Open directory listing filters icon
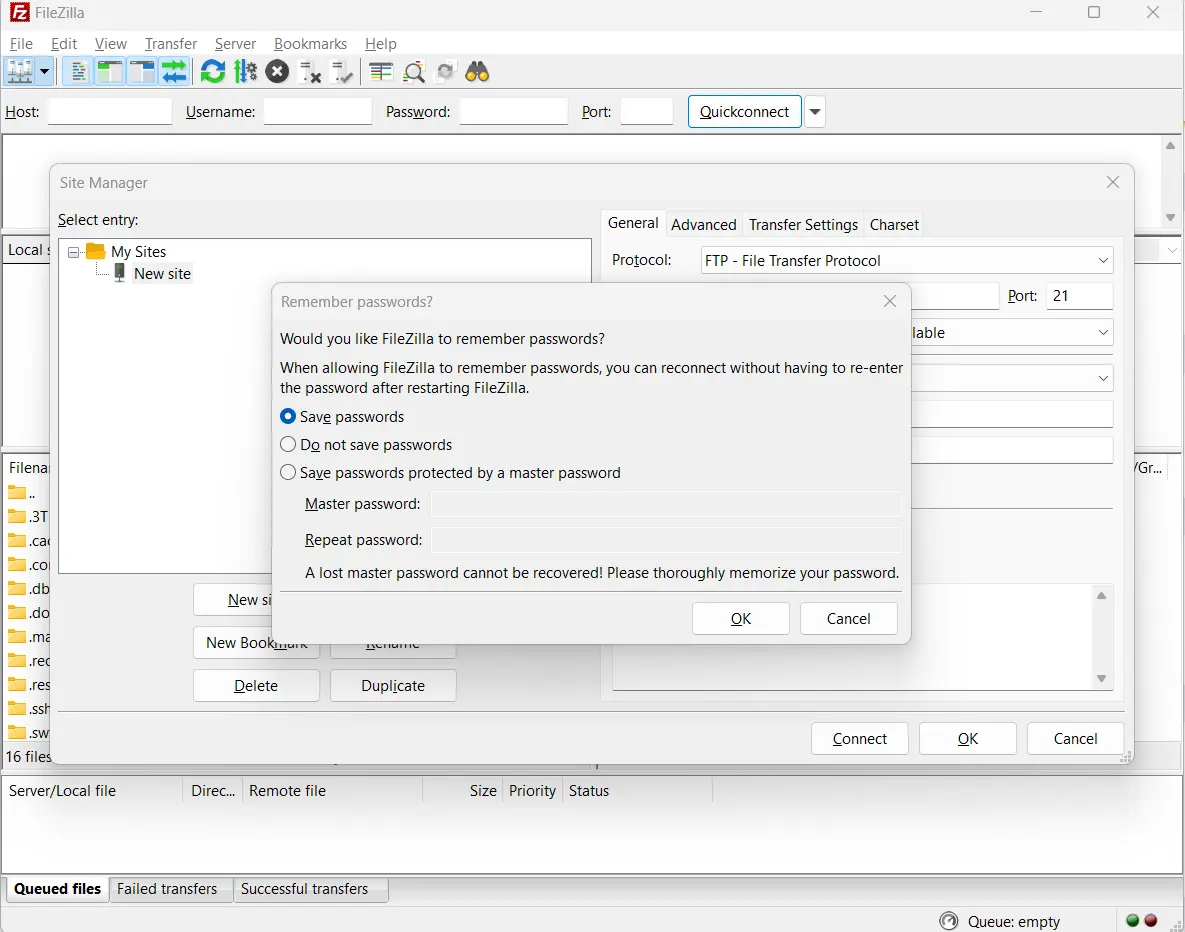 click(381, 72)
